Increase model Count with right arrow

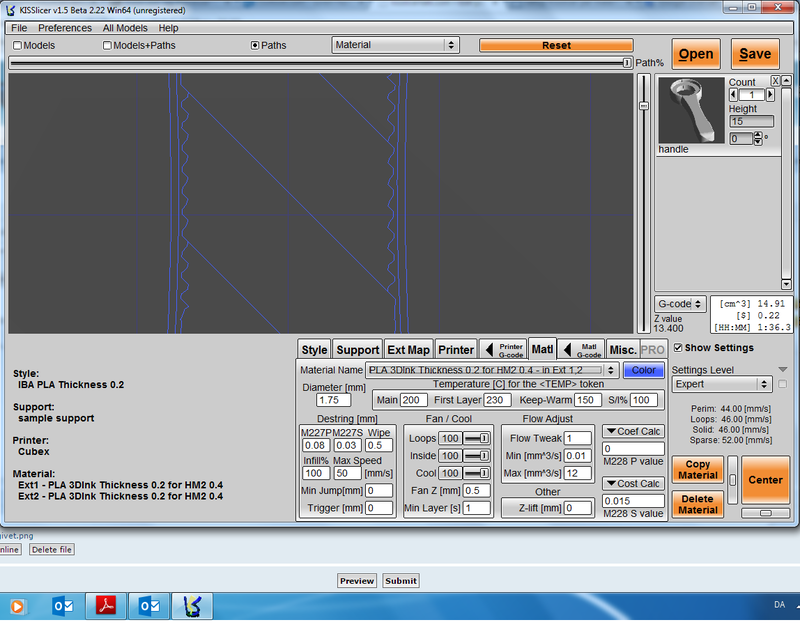point(770,95)
